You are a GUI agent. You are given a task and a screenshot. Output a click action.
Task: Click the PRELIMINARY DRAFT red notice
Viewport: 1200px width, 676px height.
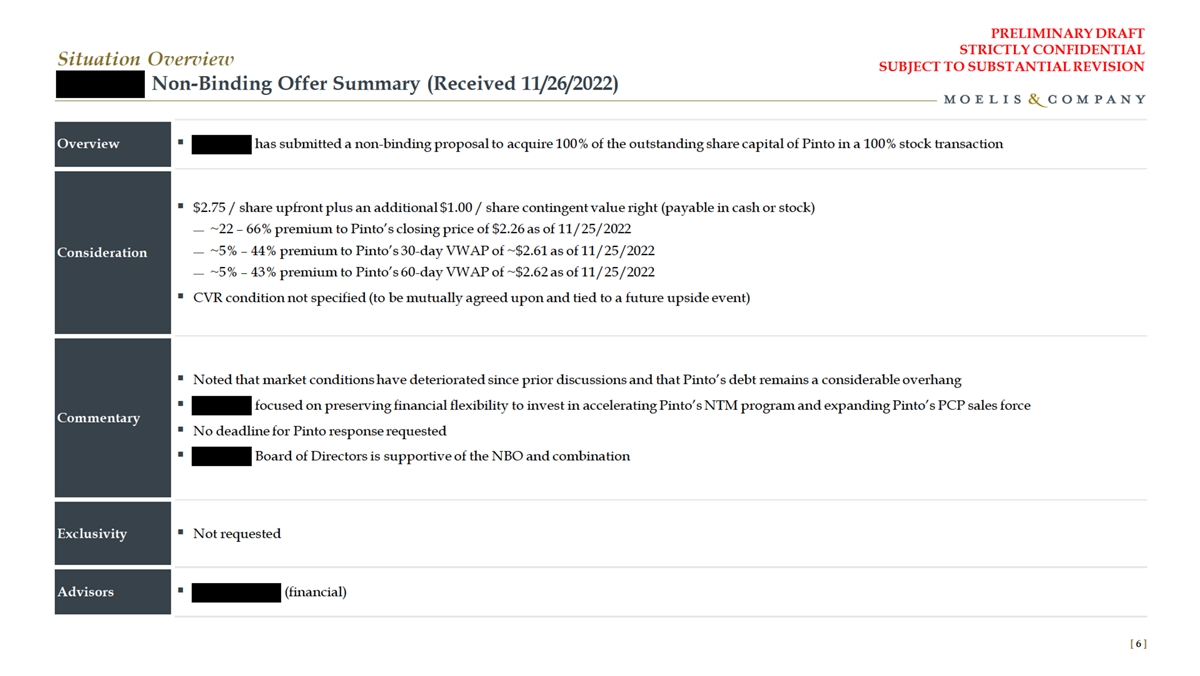pyautogui.click(x=1073, y=33)
